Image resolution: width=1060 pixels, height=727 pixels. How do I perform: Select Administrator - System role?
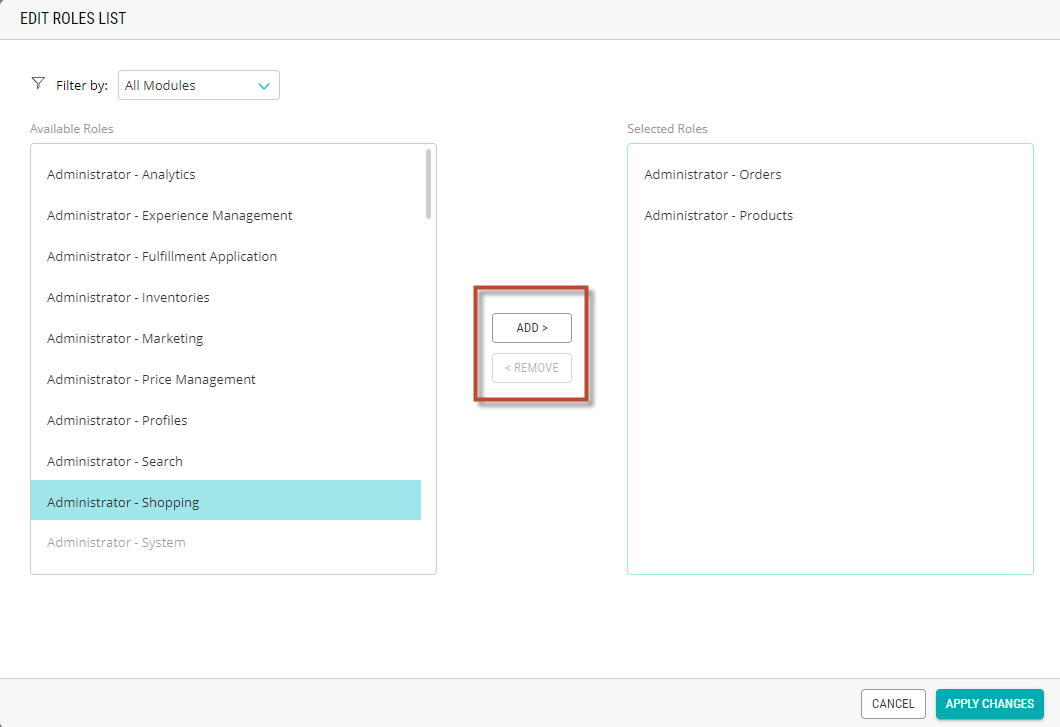(116, 543)
